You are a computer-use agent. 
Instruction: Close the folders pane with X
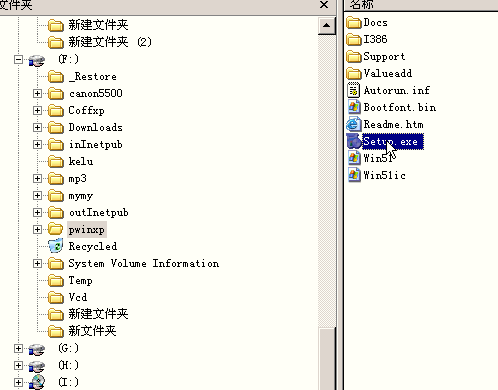(x=324, y=5)
